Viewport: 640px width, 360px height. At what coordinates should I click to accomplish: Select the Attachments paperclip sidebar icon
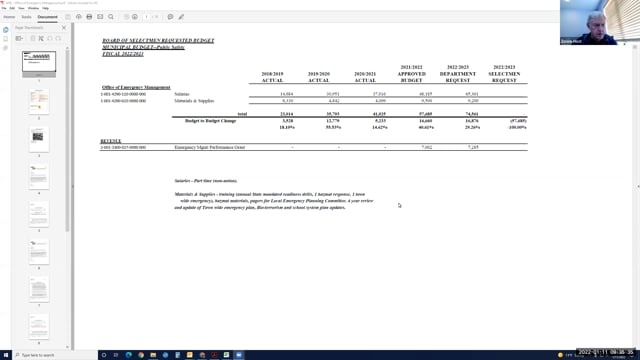5,48
